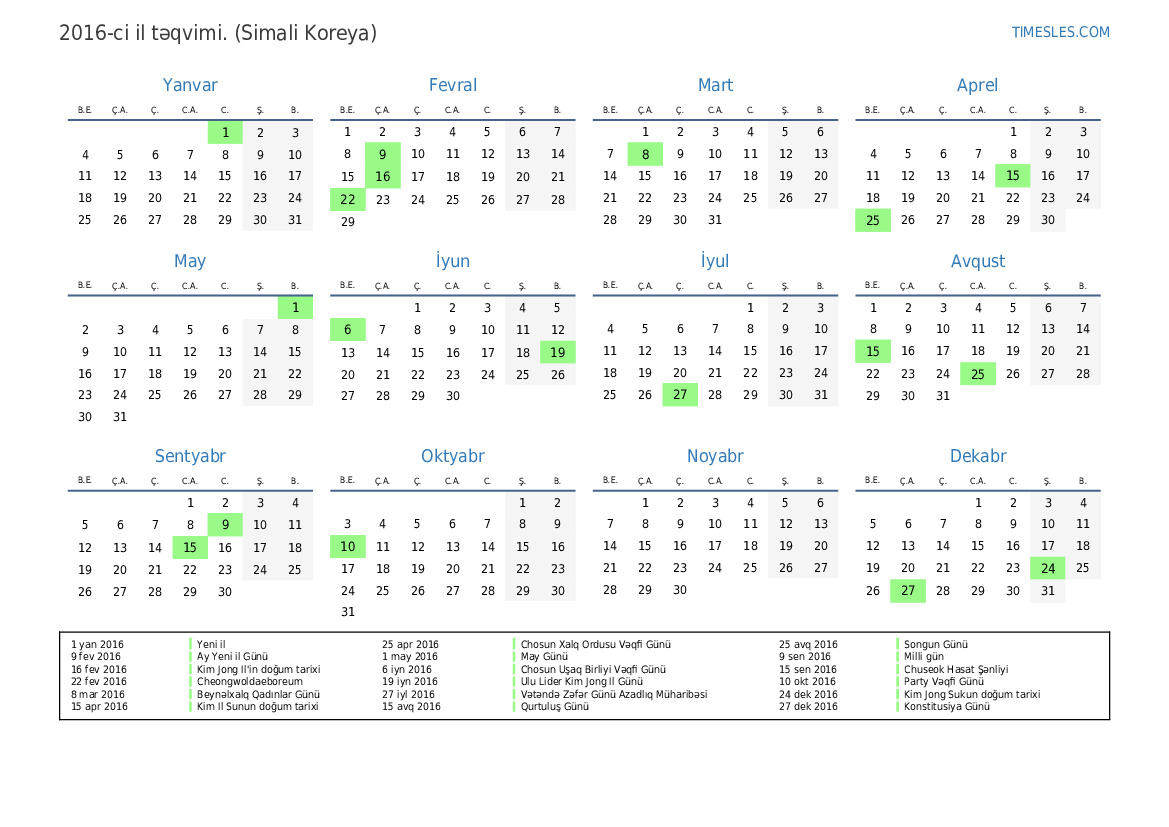
Task: Click the date "10 okt 2016" in legend
Action: pos(807,682)
